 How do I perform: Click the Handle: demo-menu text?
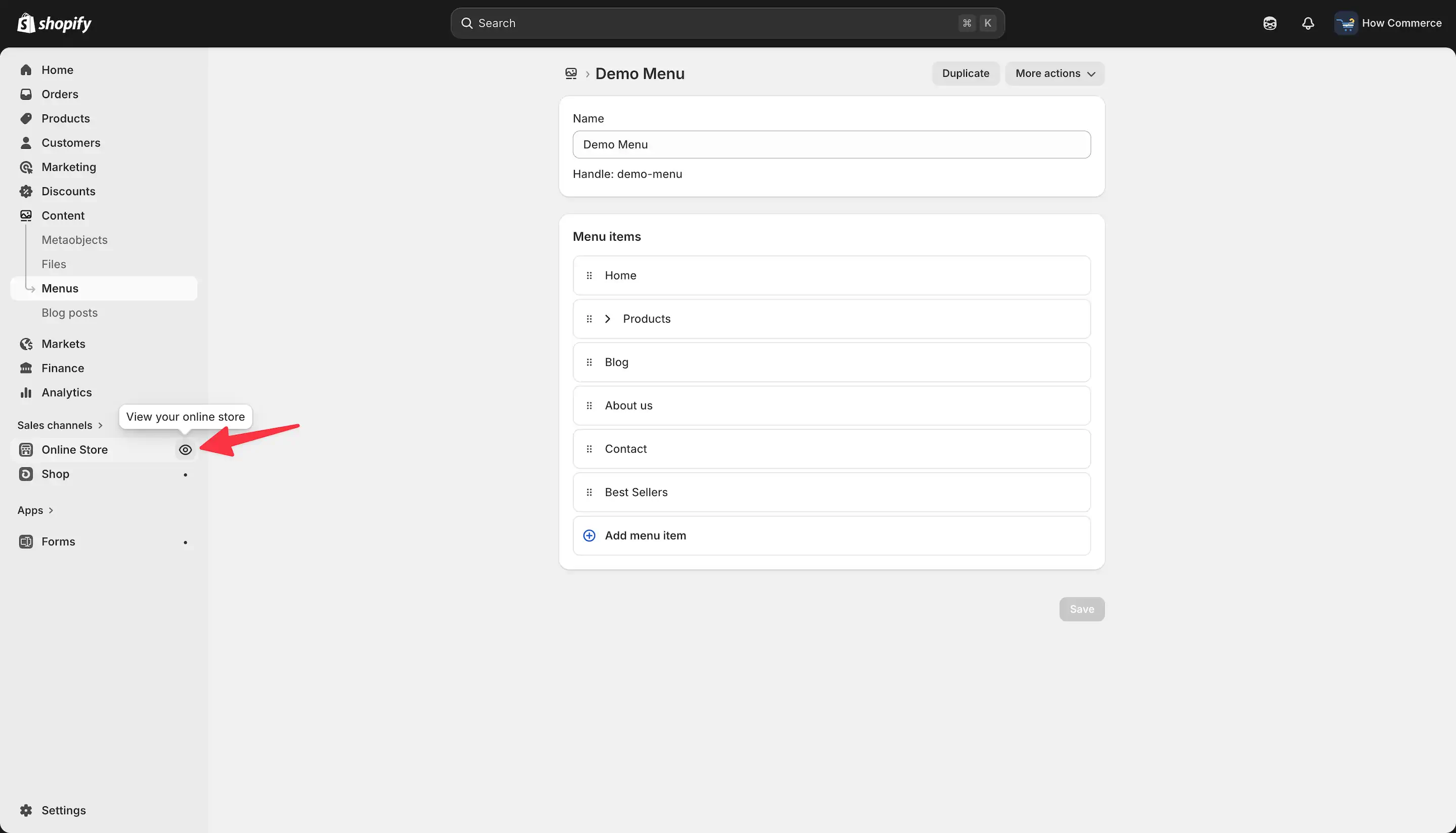pos(627,174)
